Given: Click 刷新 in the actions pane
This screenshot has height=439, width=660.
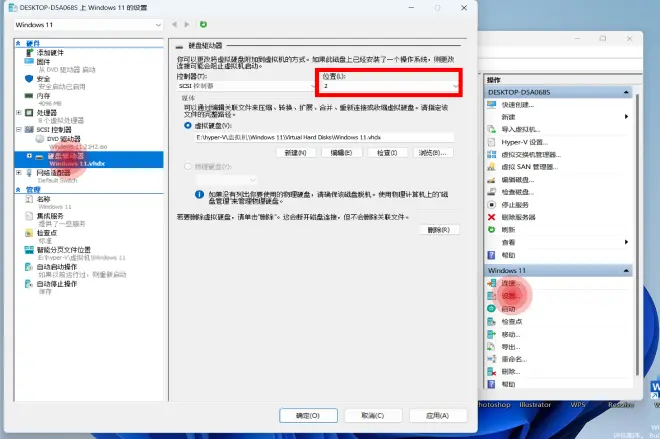Looking at the screenshot, I should 508,230.
